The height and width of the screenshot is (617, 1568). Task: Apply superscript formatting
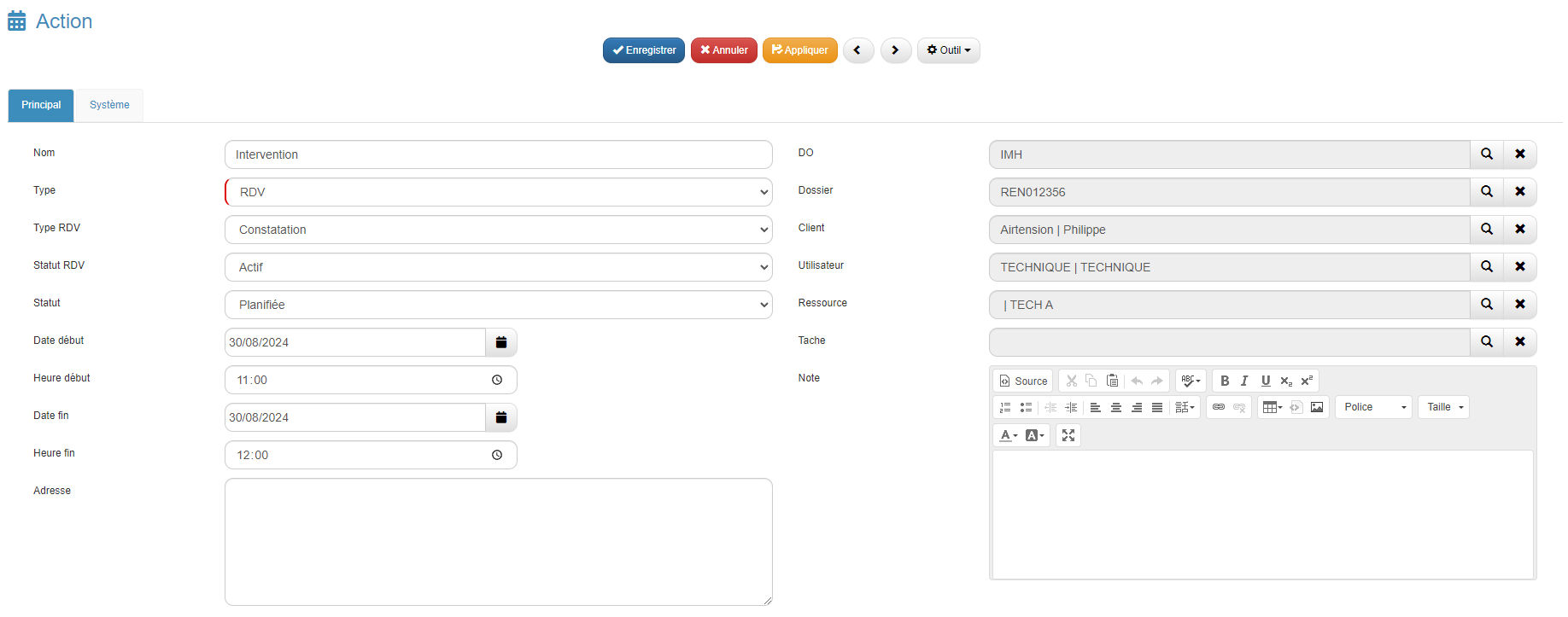pos(1307,381)
